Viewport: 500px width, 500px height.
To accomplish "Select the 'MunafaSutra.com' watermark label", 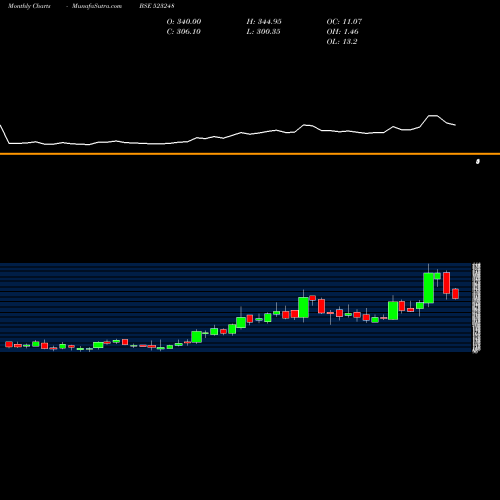I will [97, 6].
